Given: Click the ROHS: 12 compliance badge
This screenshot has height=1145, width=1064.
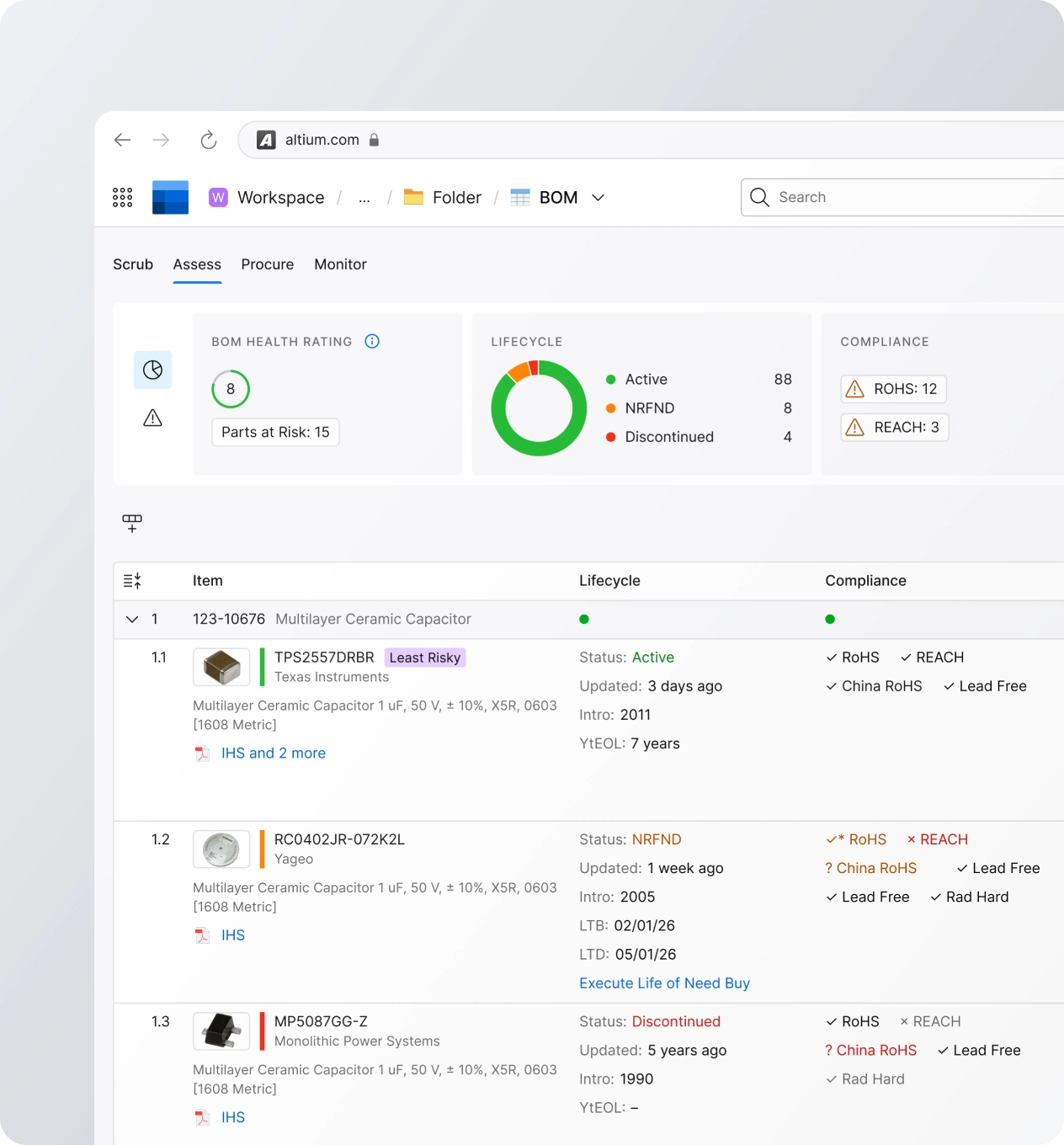Looking at the screenshot, I should click(x=894, y=389).
